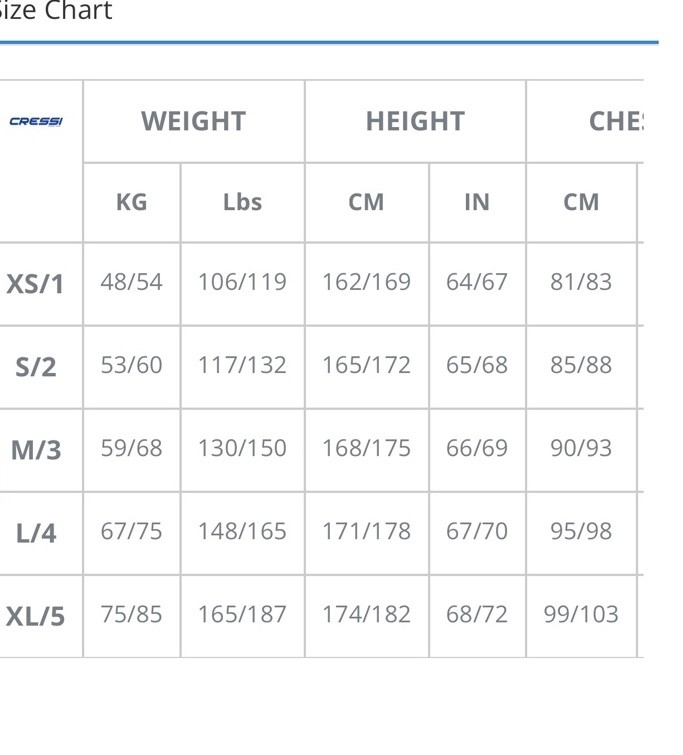Image resolution: width=683 pixels, height=755 pixels.
Task: Select the M/3 size row label
Action: click(x=36, y=450)
